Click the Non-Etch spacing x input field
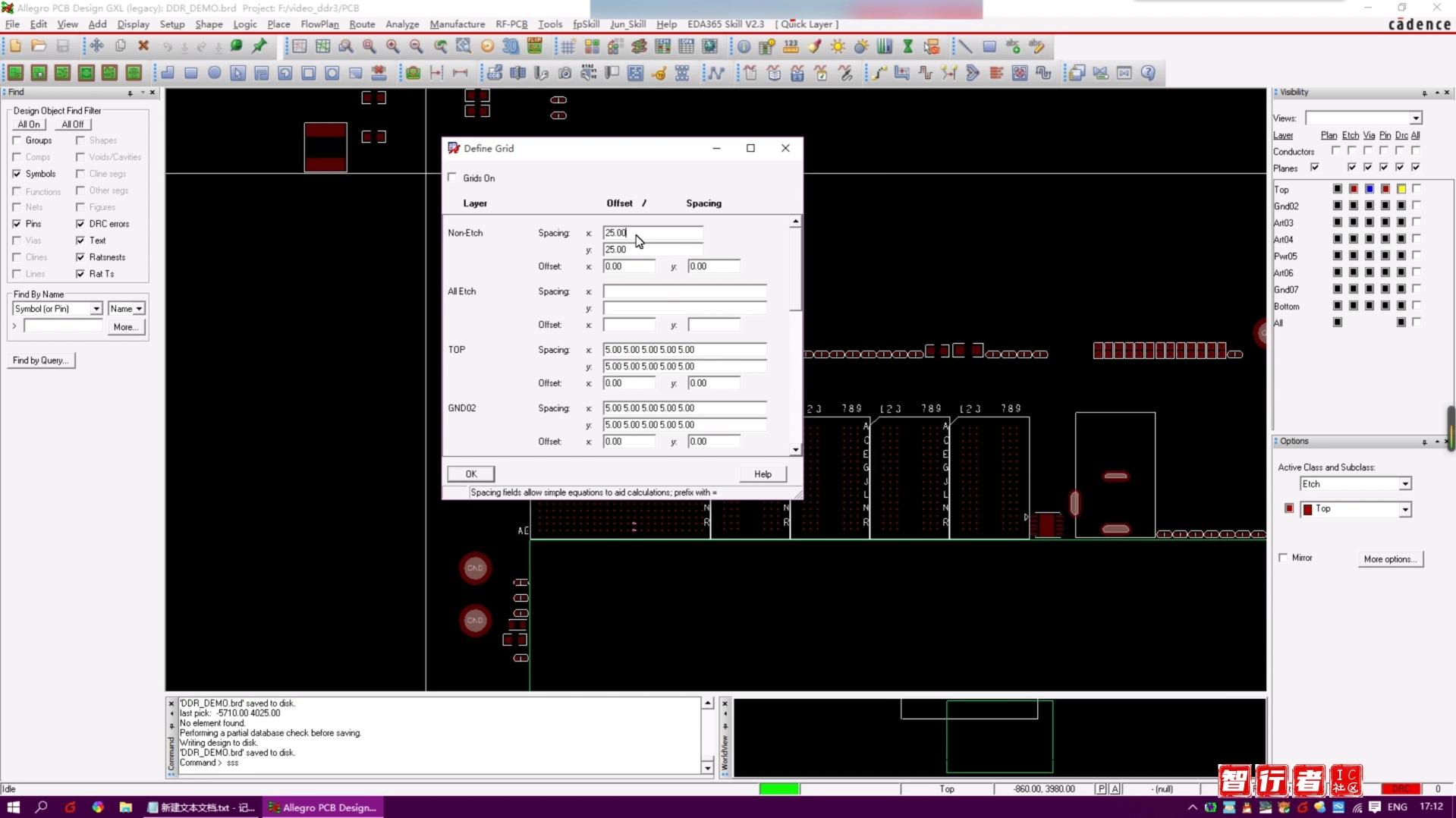This screenshot has width=1456, height=818. tap(653, 233)
